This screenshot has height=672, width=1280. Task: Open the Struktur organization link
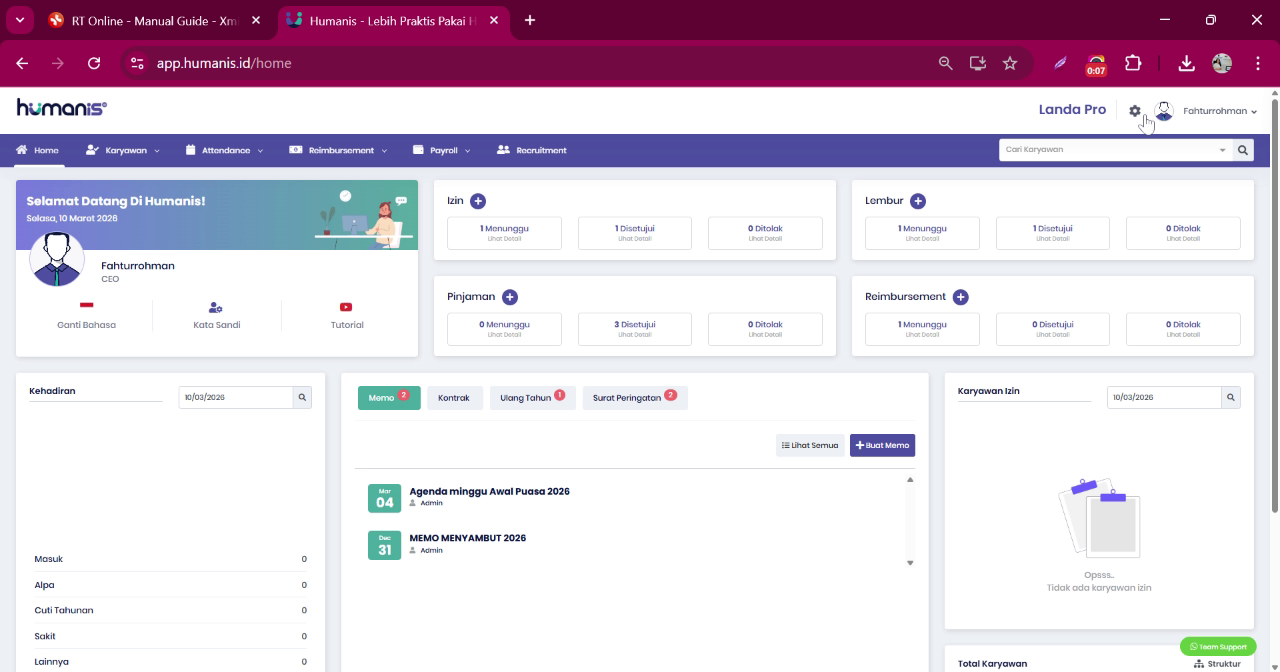click(1217, 664)
